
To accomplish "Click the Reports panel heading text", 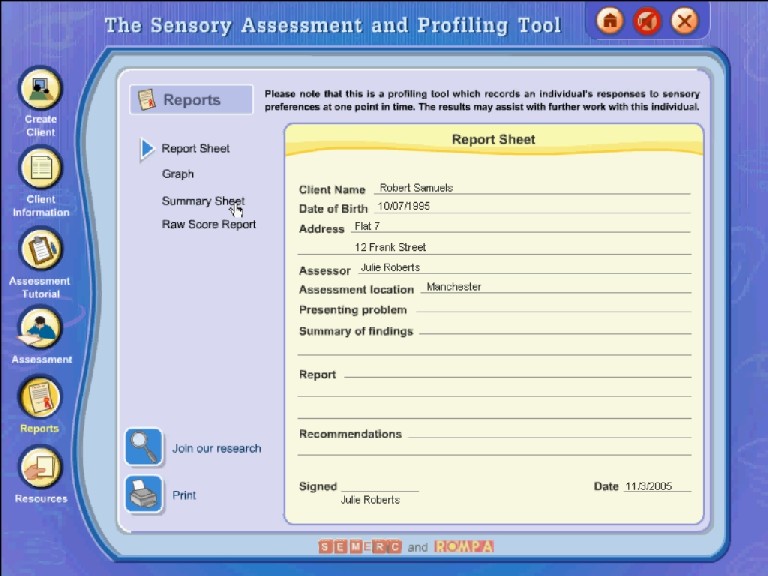I will coord(192,100).
